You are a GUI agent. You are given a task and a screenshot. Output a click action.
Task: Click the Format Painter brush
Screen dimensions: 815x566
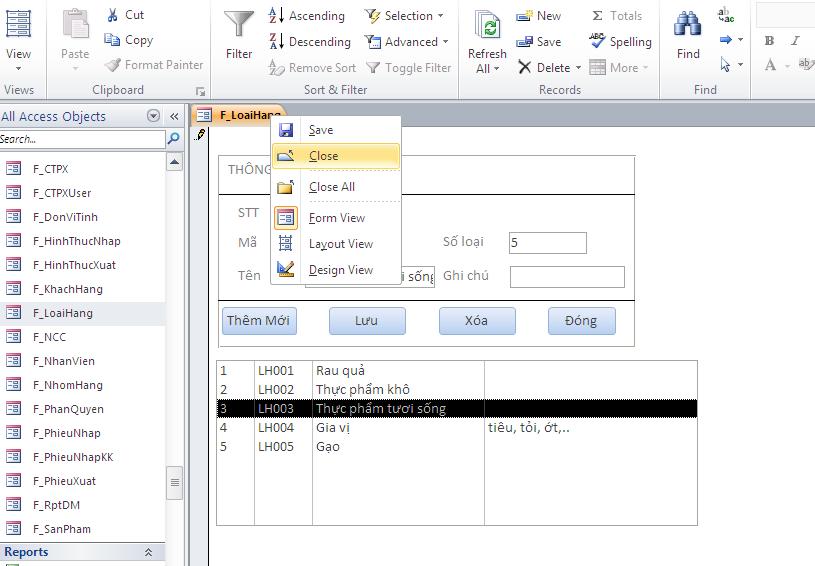113,65
